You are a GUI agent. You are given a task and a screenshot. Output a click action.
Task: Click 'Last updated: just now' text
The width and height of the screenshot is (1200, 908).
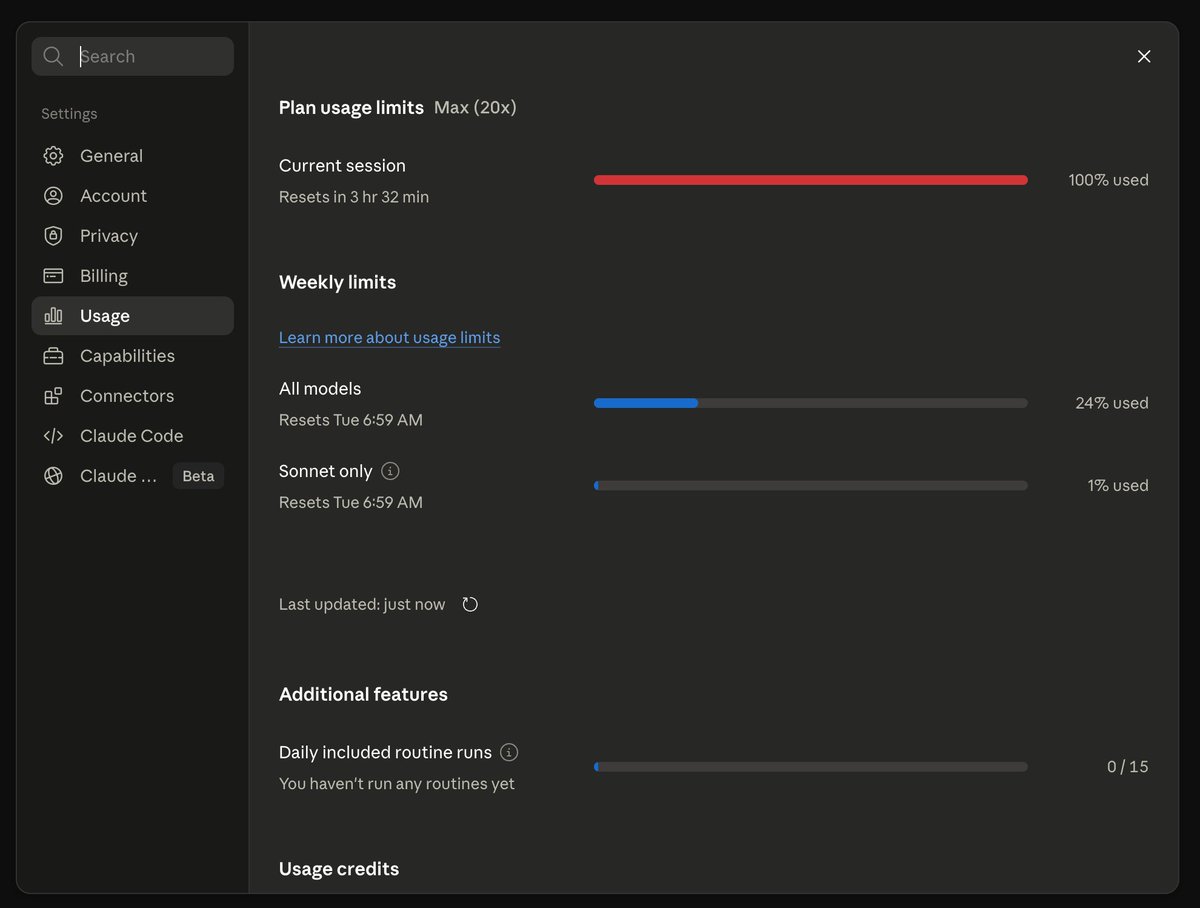(x=362, y=604)
